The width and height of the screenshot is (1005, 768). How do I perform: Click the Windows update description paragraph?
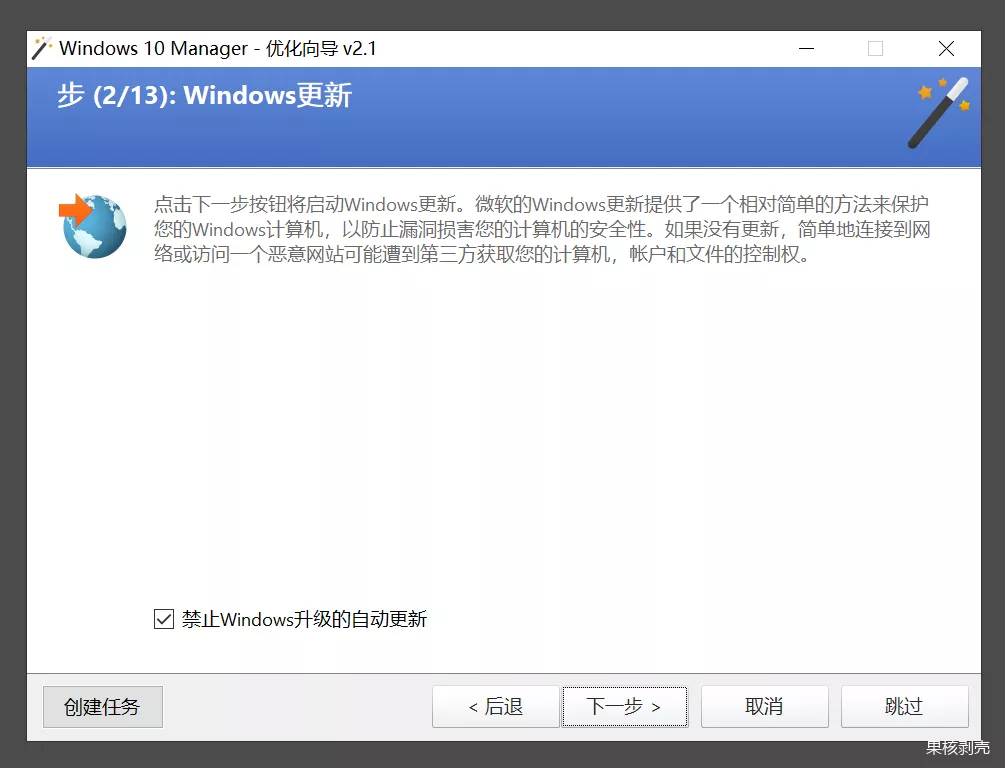point(542,230)
